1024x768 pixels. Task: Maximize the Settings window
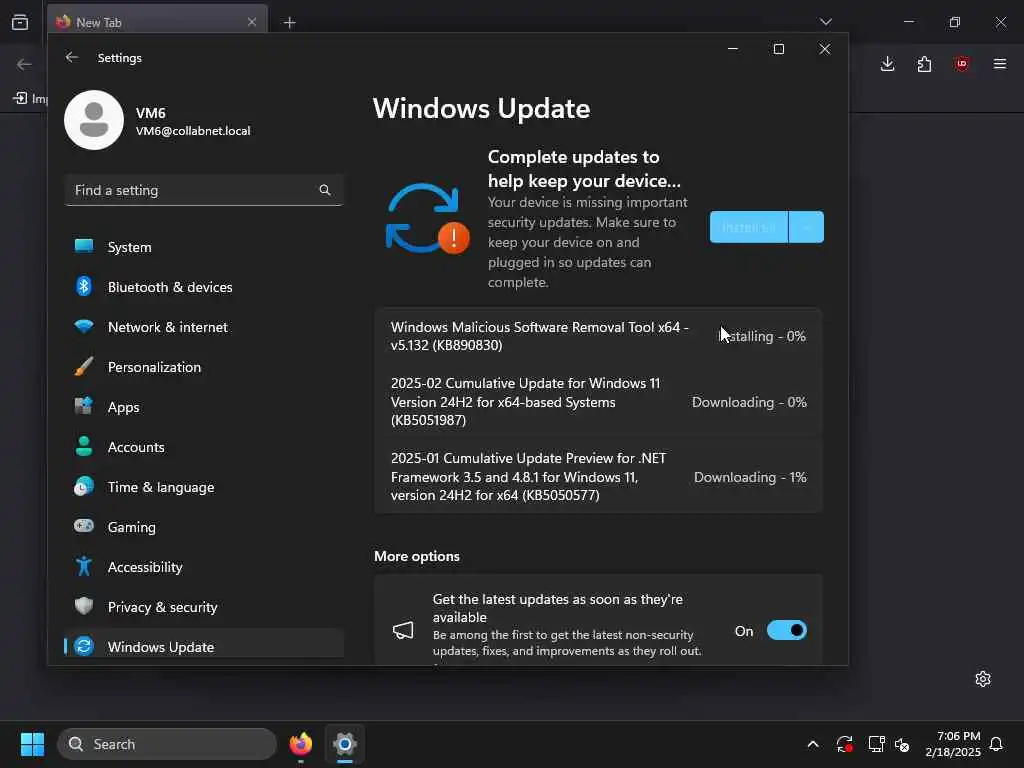point(778,49)
